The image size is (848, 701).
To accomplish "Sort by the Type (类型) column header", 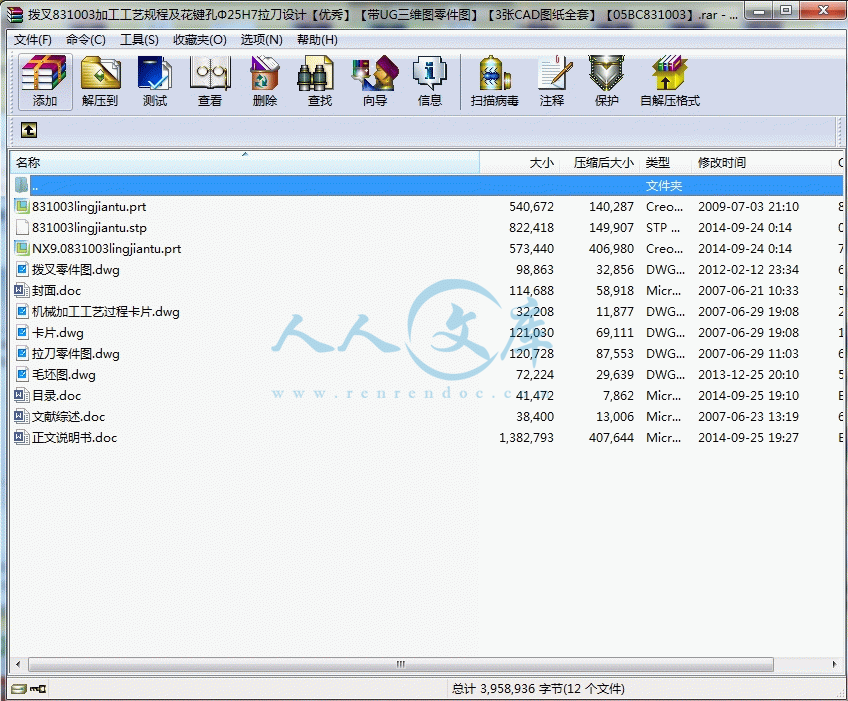I will tap(666, 162).
